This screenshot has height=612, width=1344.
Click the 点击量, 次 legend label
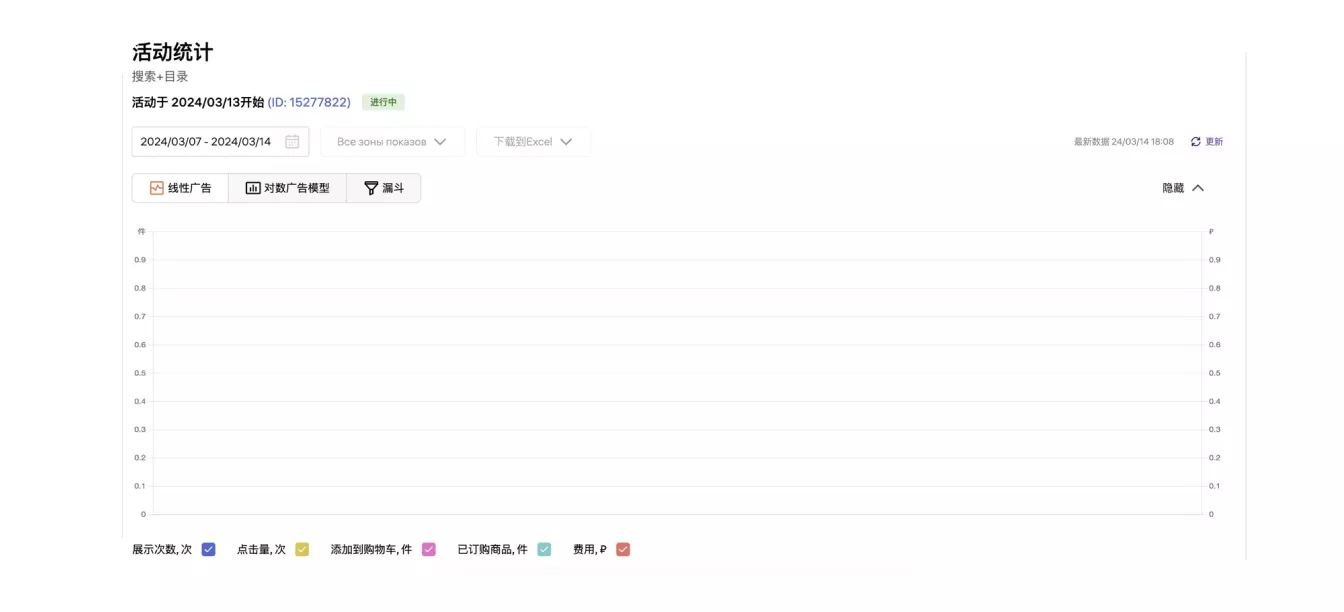click(261, 549)
